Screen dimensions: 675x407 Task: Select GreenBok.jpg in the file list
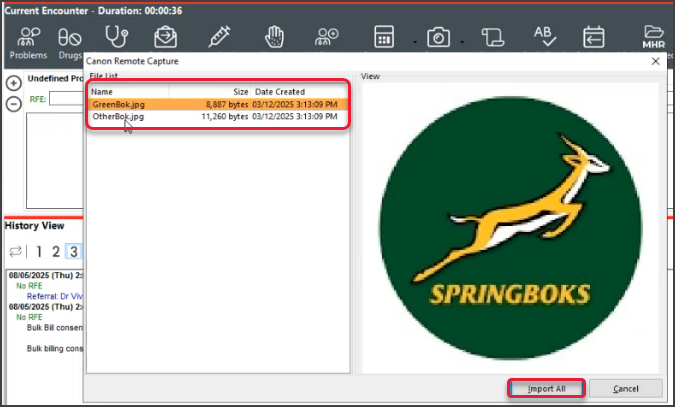(x=218, y=104)
